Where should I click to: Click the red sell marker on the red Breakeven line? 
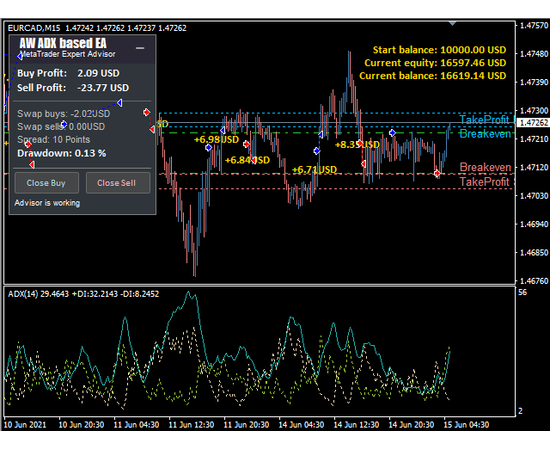coord(437,173)
